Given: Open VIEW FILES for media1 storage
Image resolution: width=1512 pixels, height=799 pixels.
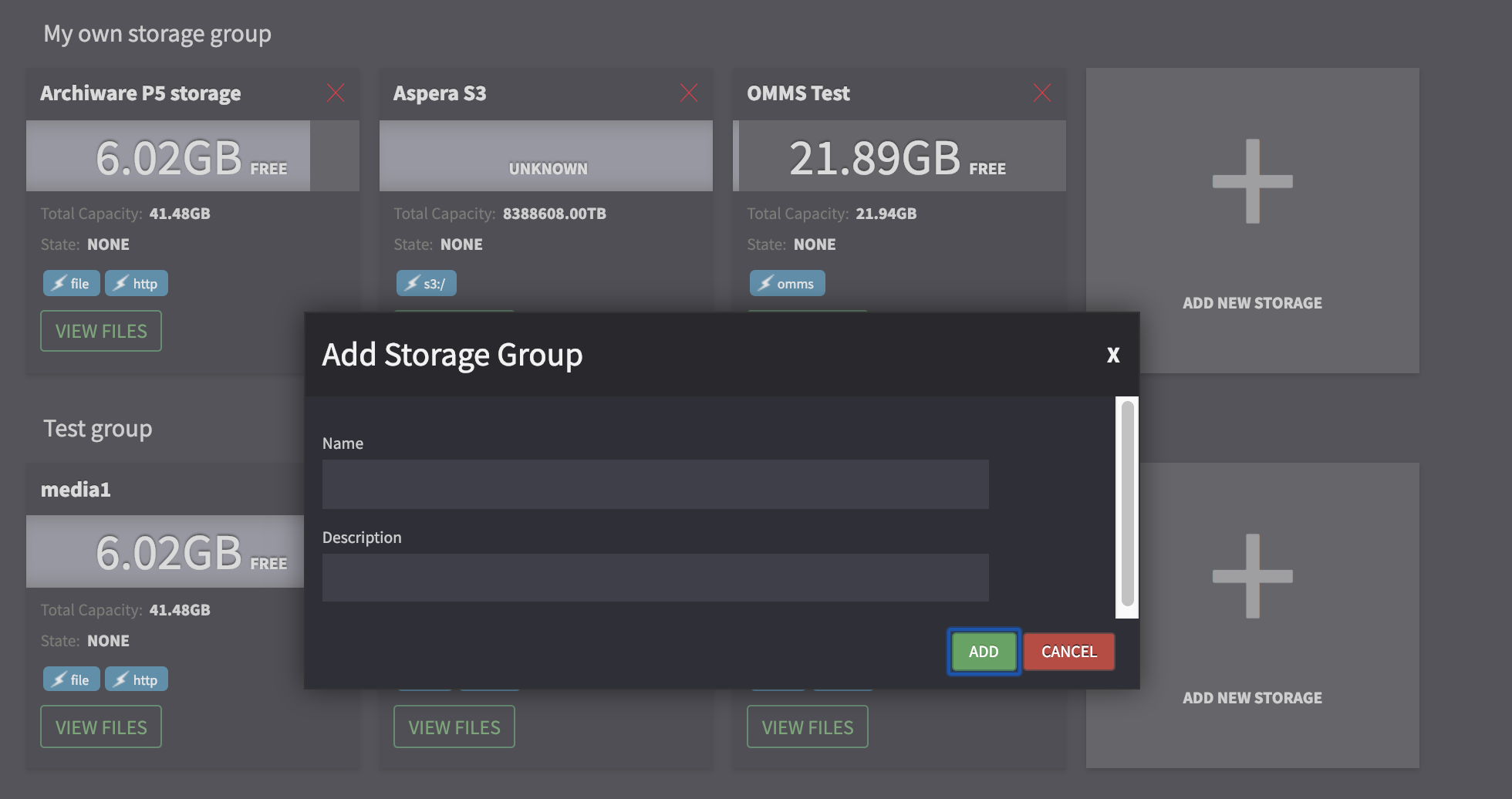Looking at the screenshot, I should pyautogui.click(x=101, y=727).
